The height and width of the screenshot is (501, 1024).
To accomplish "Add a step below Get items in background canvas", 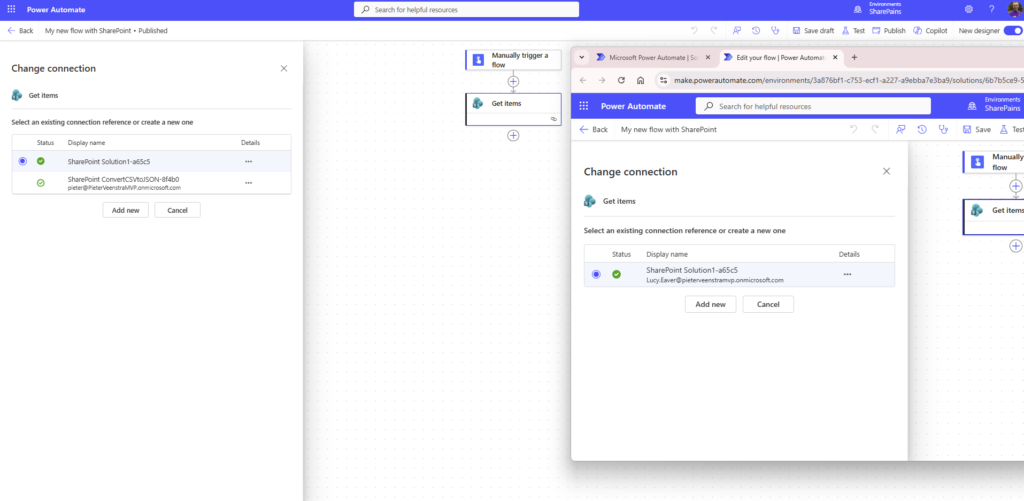I will [513, 135].
